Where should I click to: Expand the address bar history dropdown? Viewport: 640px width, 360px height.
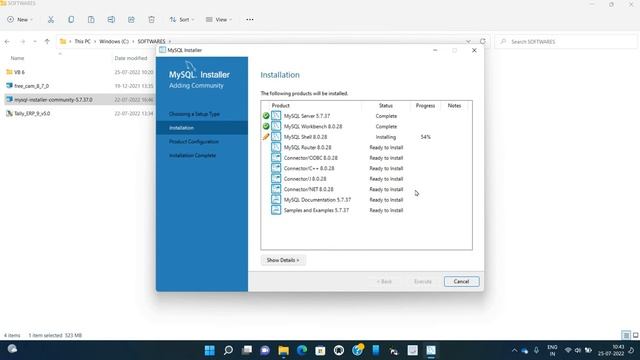[468, 42]
